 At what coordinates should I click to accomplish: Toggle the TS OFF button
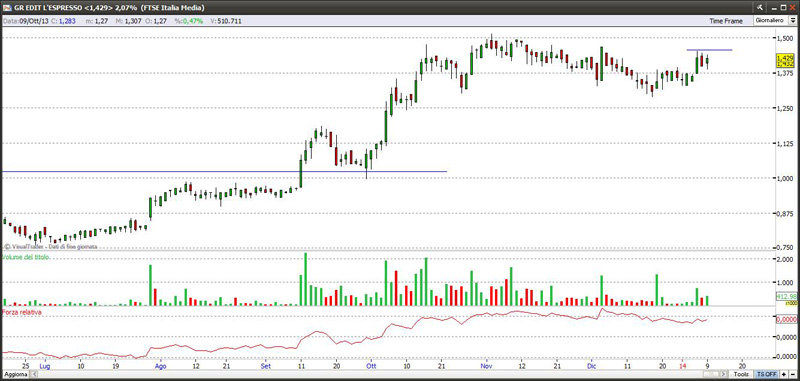coord(766,374)
